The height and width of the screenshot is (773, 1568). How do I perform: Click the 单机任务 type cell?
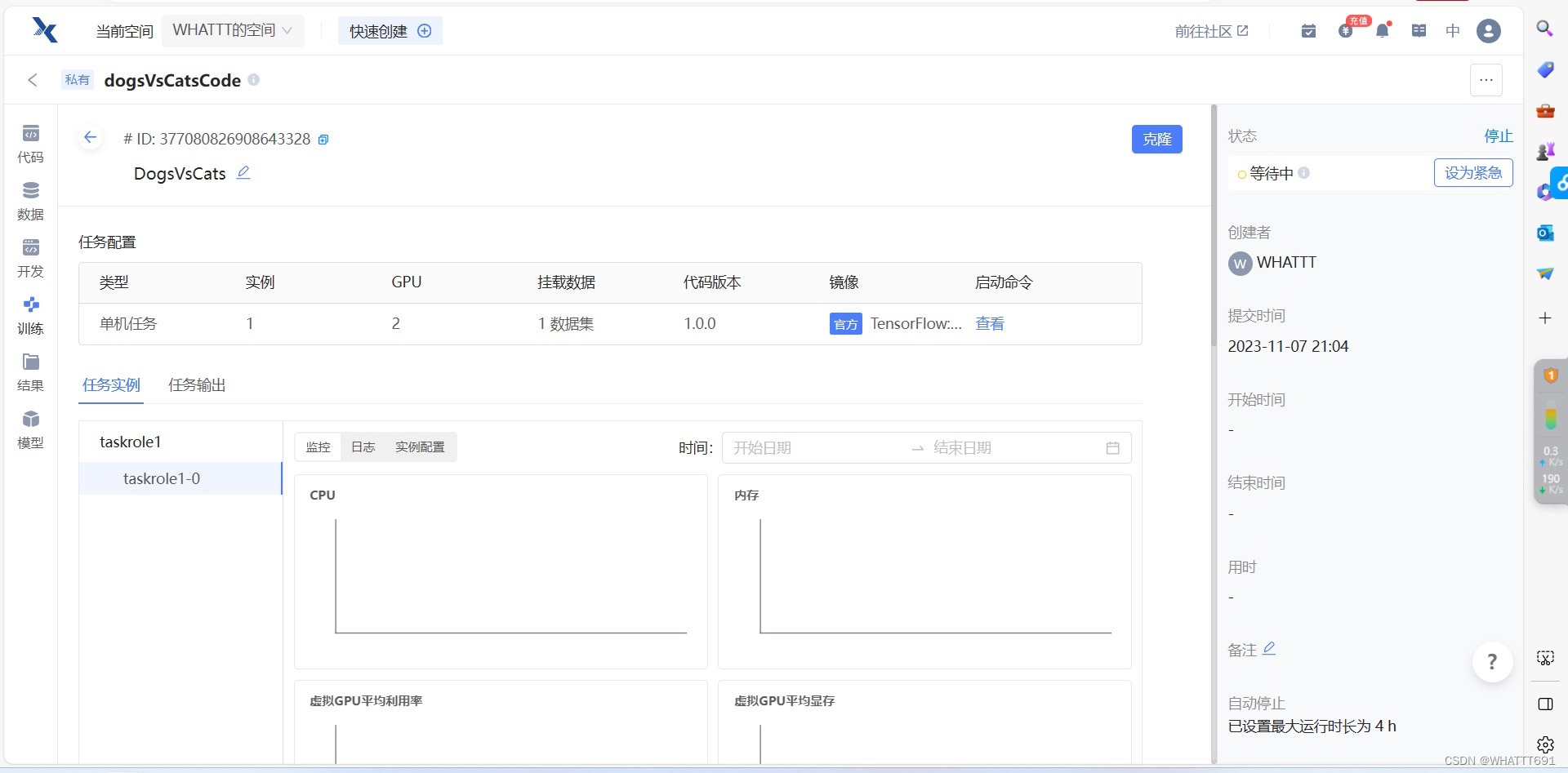click(x=128, y=323)
